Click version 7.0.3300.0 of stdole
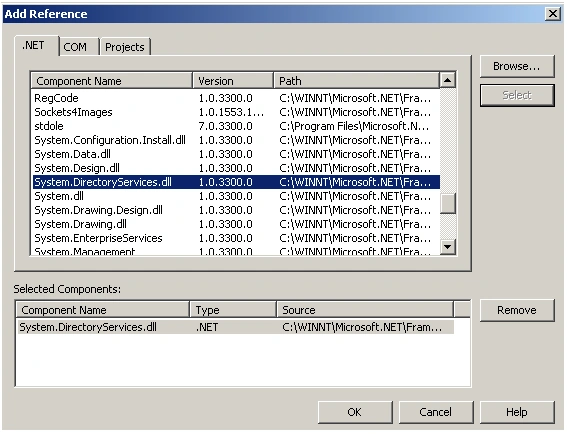Viewport: 567px width, 434px height. 226,126
